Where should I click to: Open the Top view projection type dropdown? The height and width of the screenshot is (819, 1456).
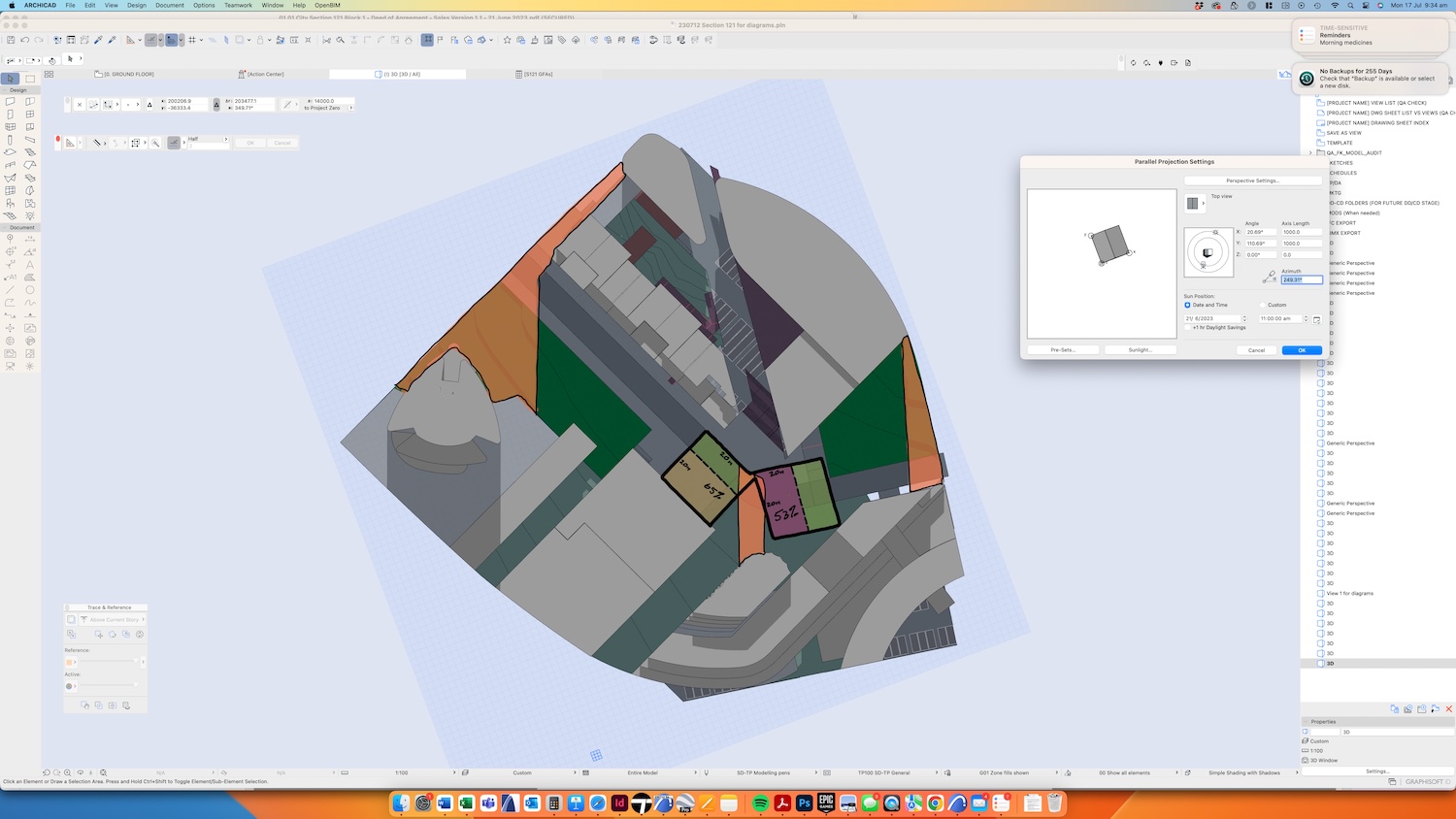tap(1195, 203)
